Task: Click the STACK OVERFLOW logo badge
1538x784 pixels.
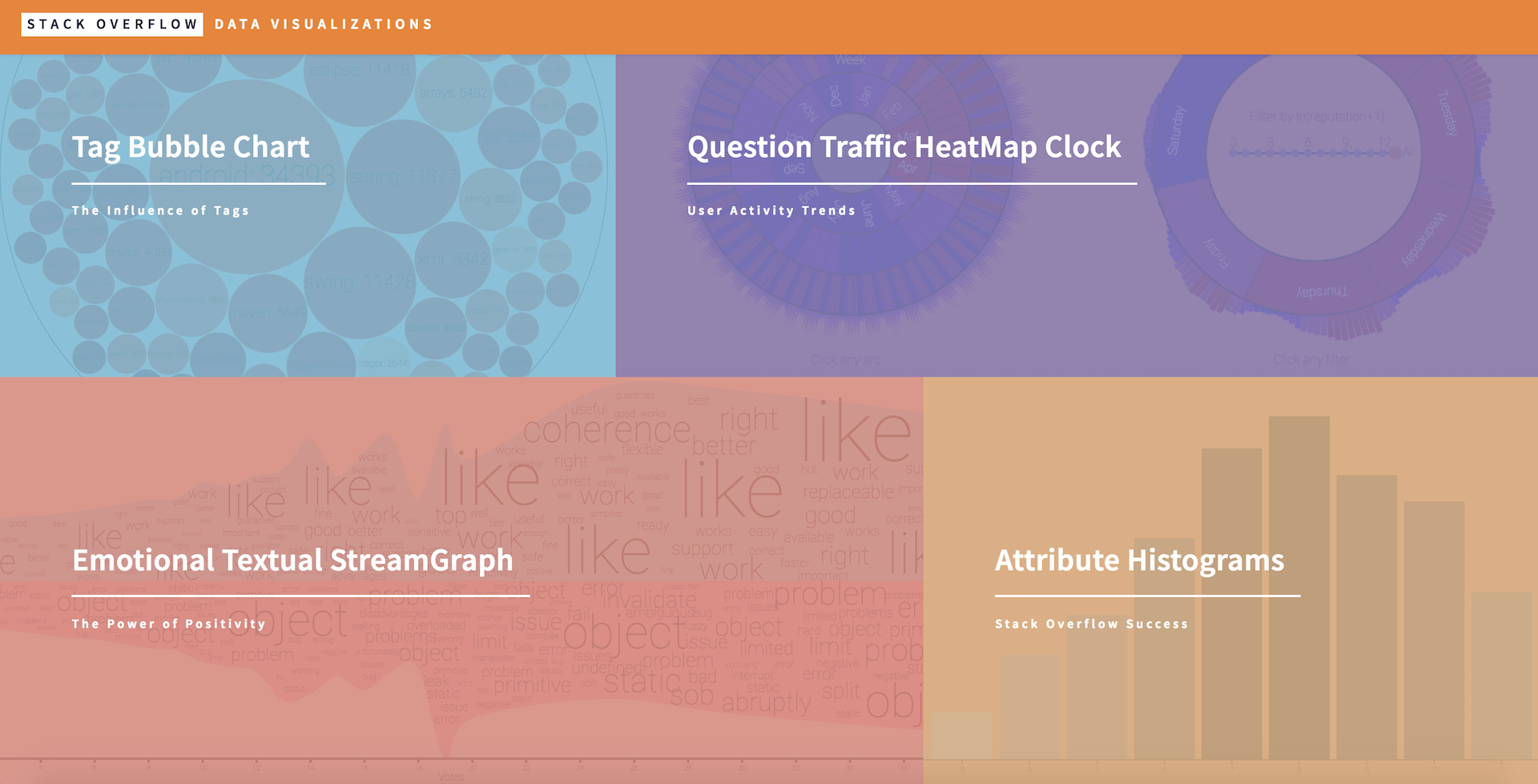Action: click(x=112, y=24)
